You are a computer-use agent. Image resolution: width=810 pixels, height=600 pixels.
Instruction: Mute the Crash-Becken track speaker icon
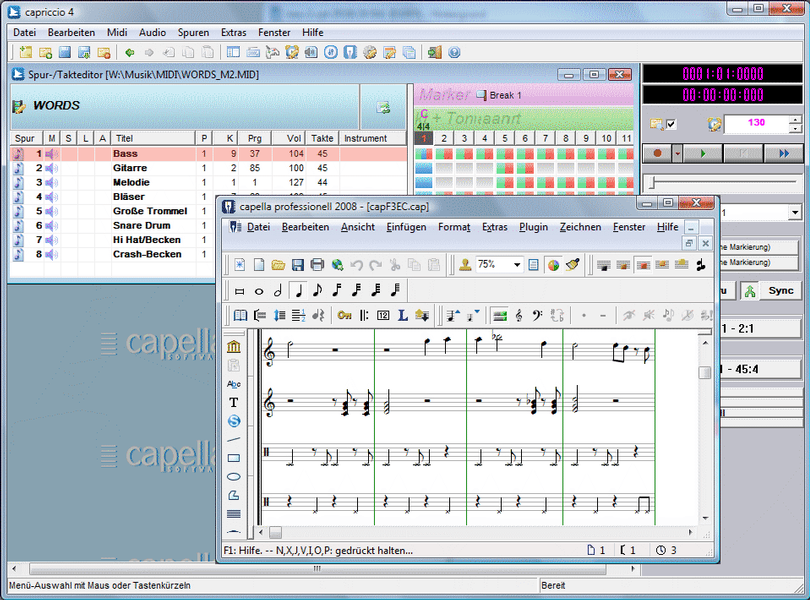coord(52,254)
